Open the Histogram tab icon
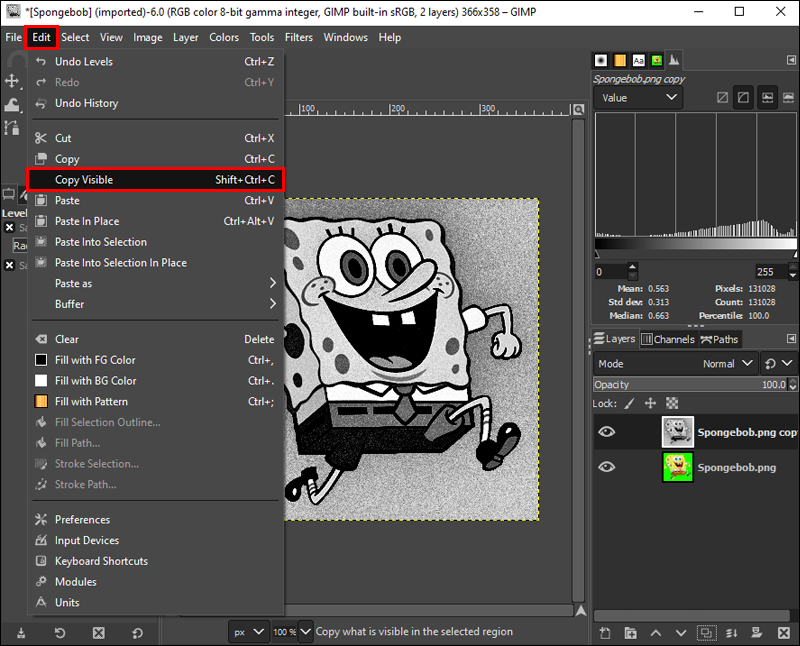The height and width of the screenshot is (646, 800). point(674,60)
